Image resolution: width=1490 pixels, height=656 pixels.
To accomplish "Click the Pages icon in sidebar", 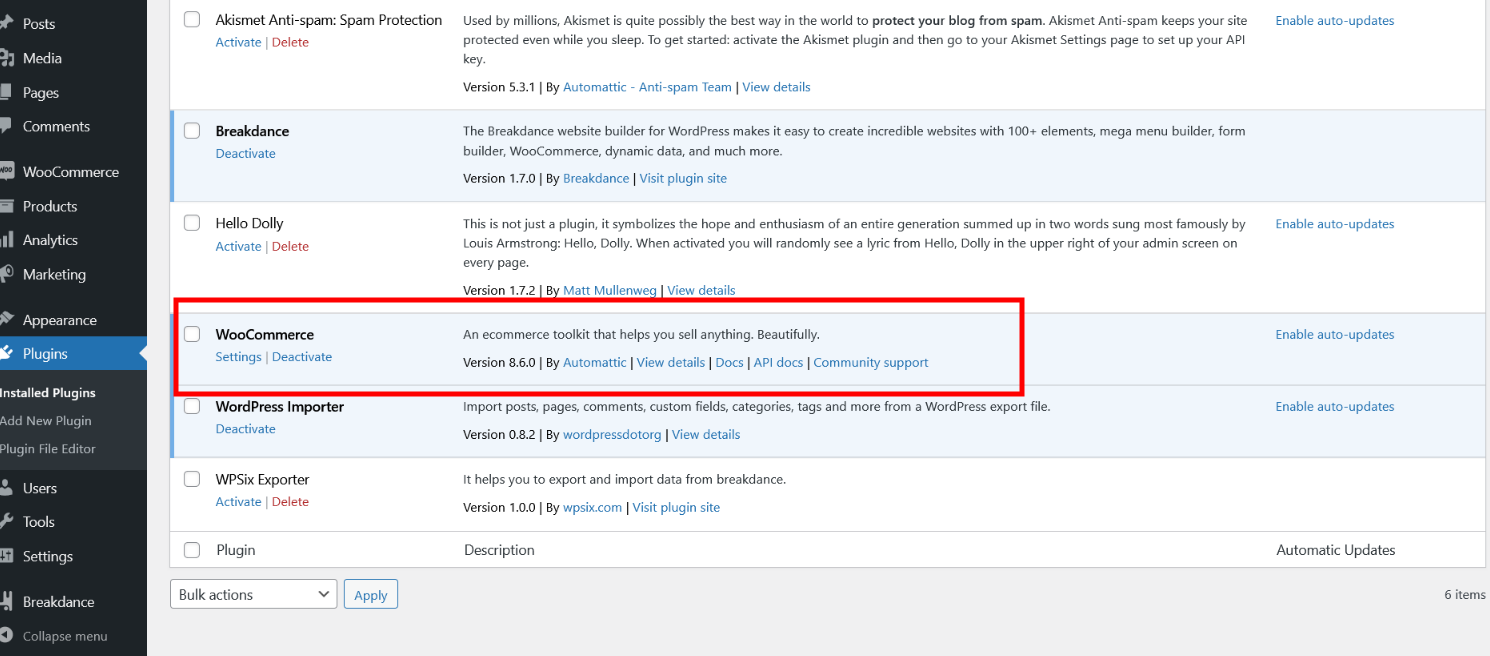I will (5, 92).
